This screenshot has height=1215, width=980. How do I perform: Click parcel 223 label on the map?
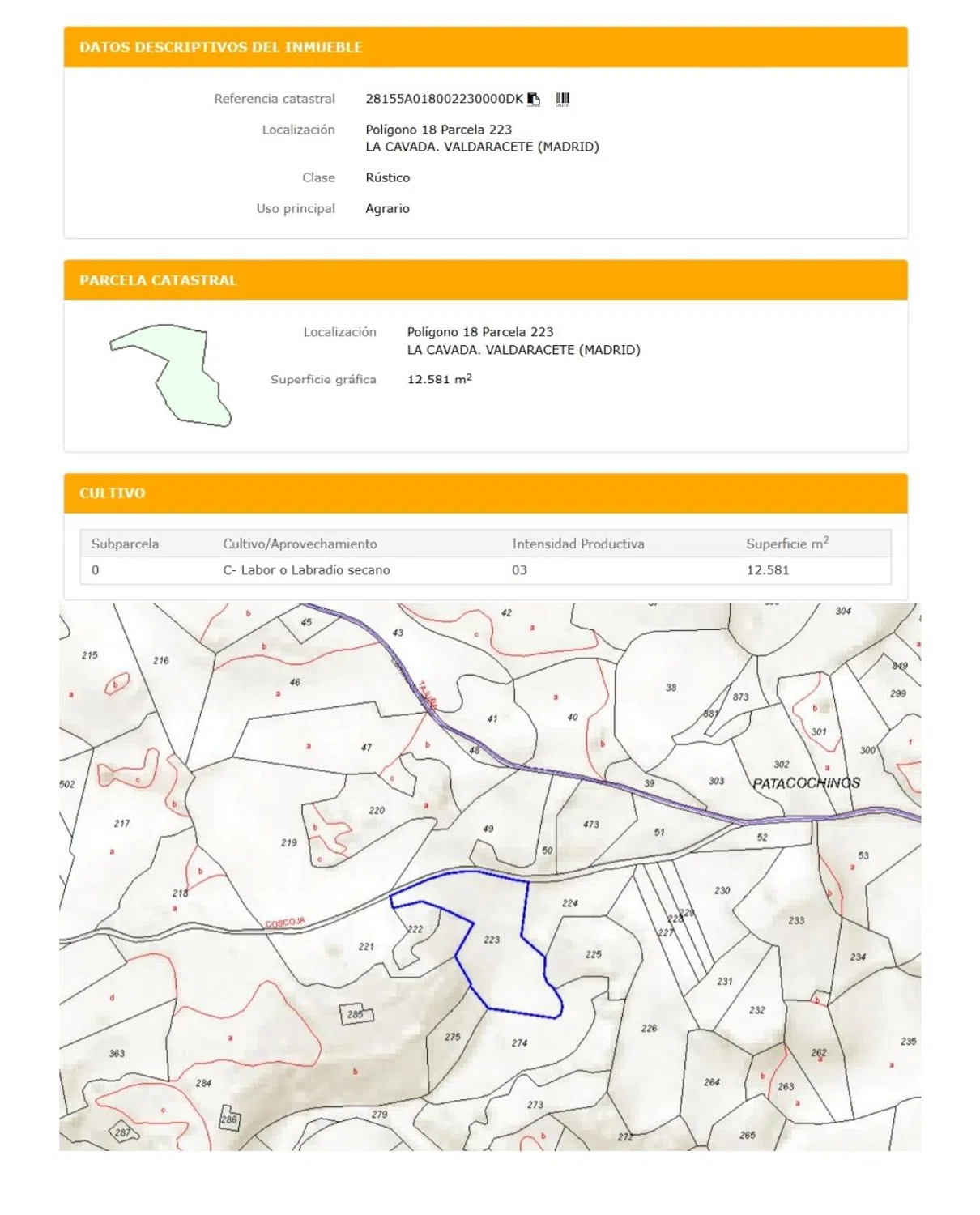(x=492, y=940)
